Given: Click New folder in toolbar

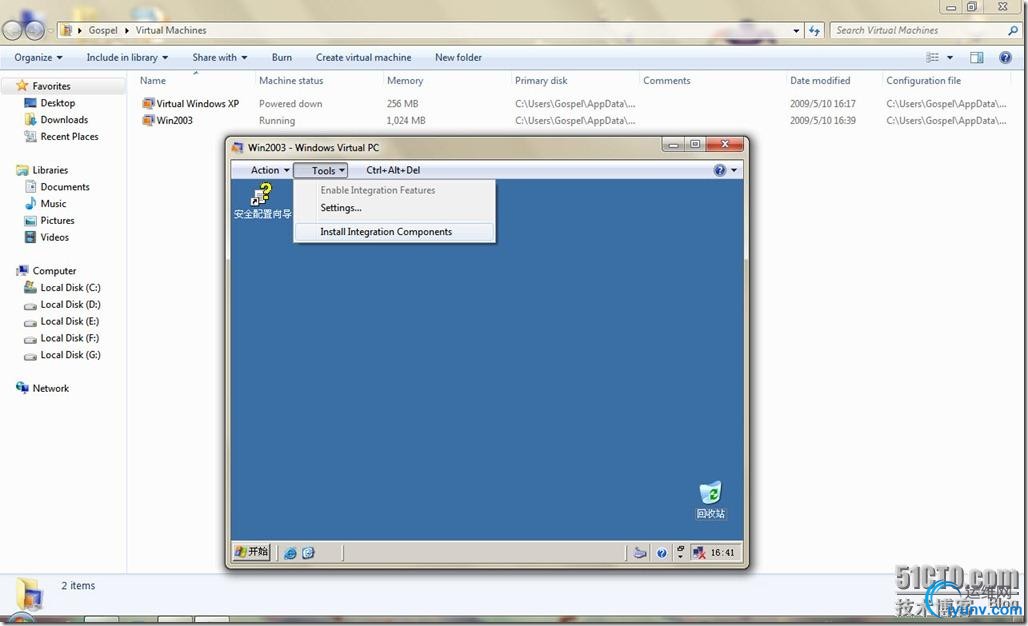Looking at the screenshot, I should [458, 58].
